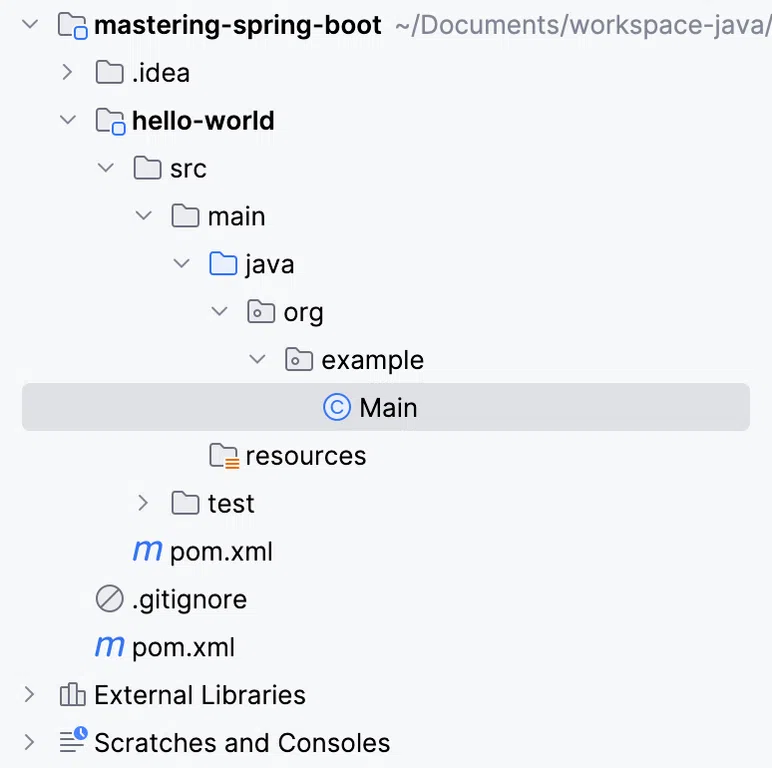Viewport: 772px width, 768px height.
Task: Click the blue java source folder icon
Action: coord(223,264)
